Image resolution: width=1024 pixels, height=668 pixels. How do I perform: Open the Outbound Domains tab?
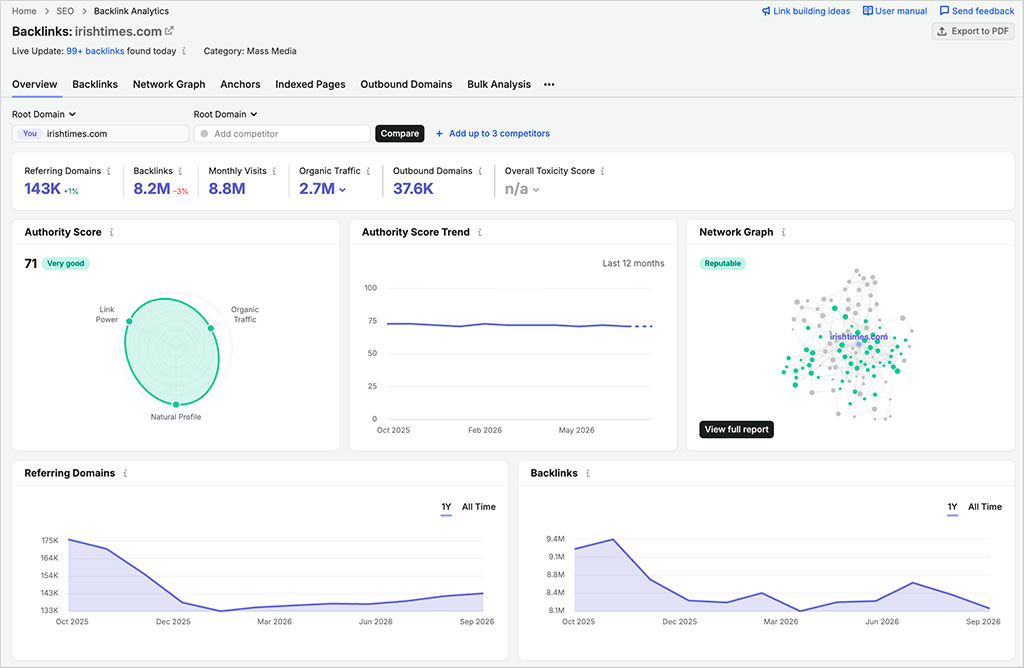click(x=406, y=84)
